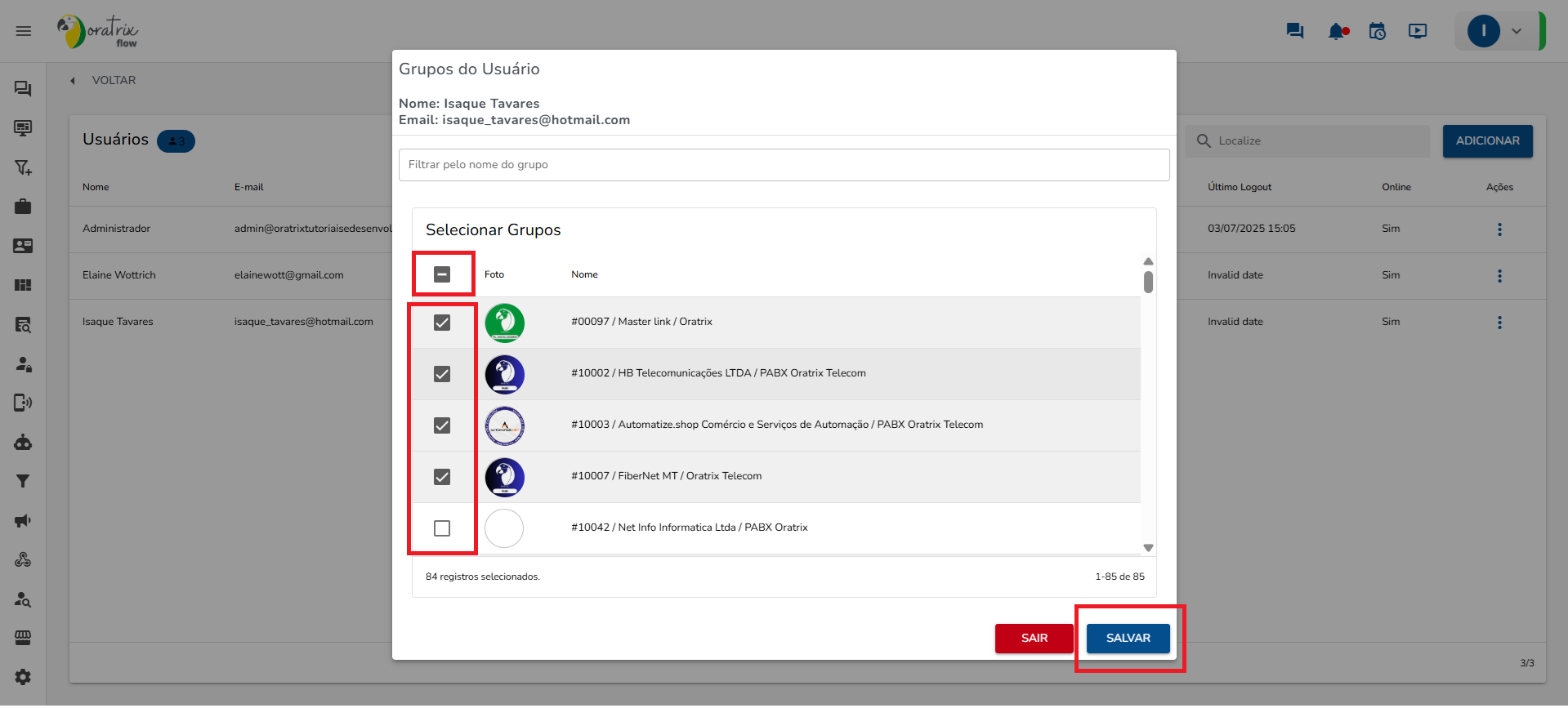Open actions menu for Isaque Tavares row

[1499, 323]
